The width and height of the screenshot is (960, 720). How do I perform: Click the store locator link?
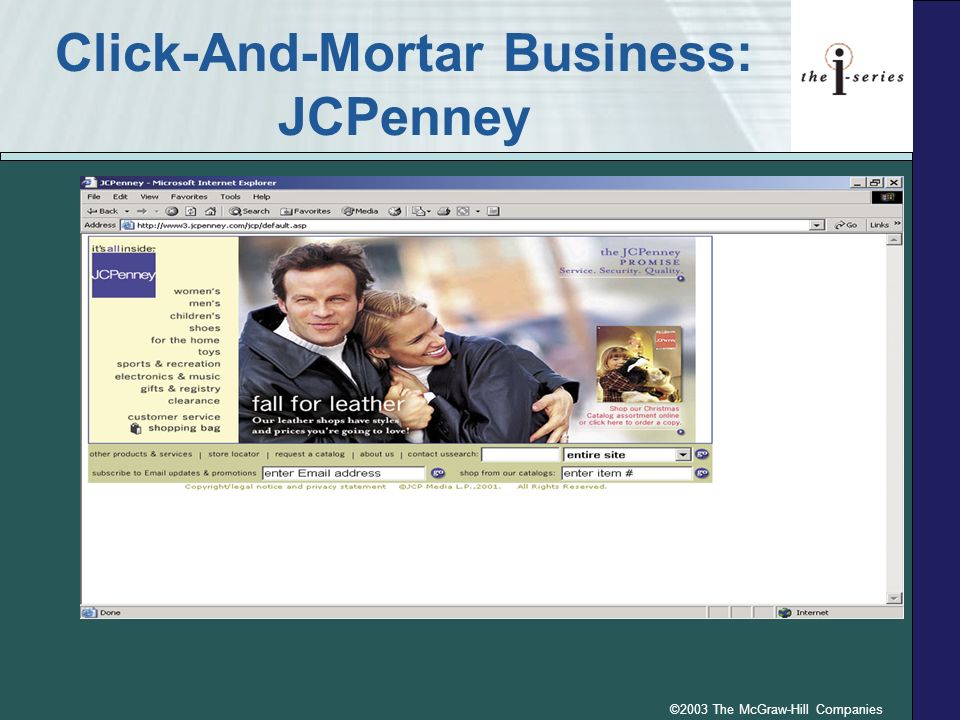coord(234,454)
